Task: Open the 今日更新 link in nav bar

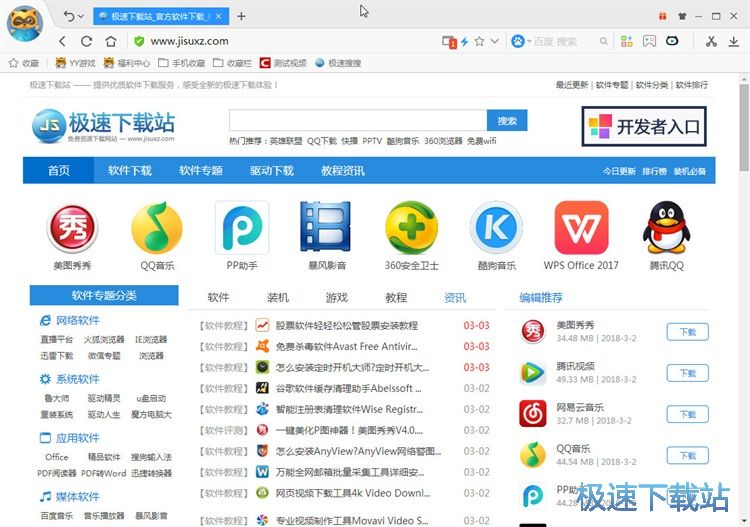Action: [619, 171]
